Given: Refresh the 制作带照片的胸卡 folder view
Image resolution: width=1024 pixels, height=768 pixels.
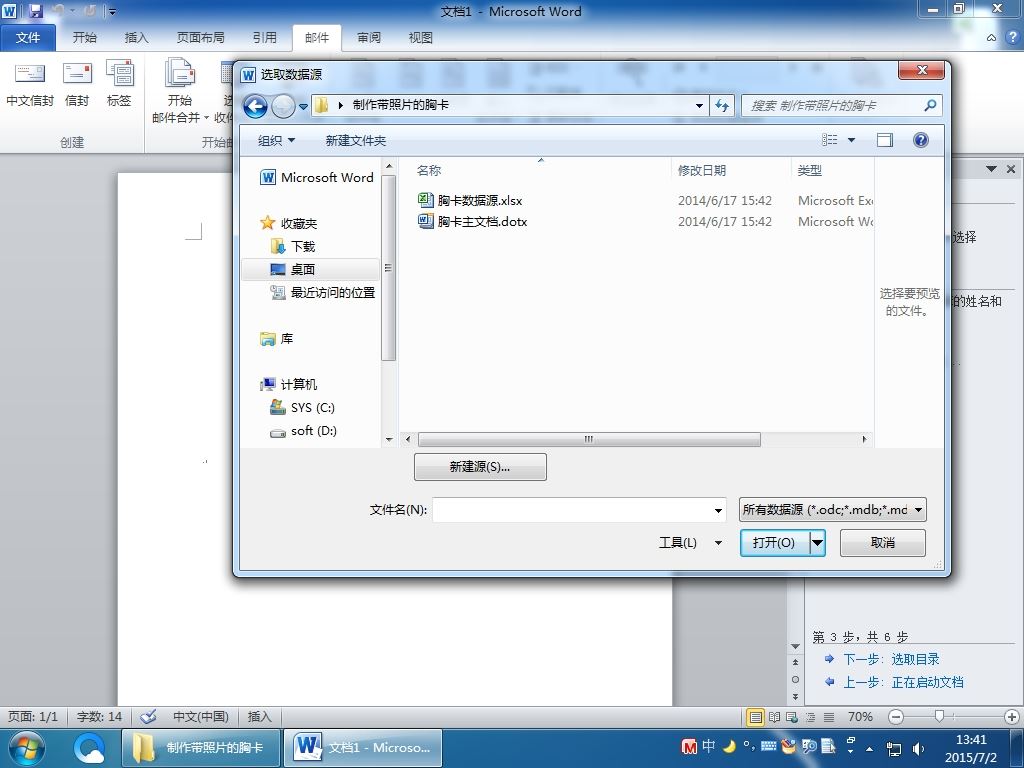Looking at the screenshot, I should (x=722, y=105).
